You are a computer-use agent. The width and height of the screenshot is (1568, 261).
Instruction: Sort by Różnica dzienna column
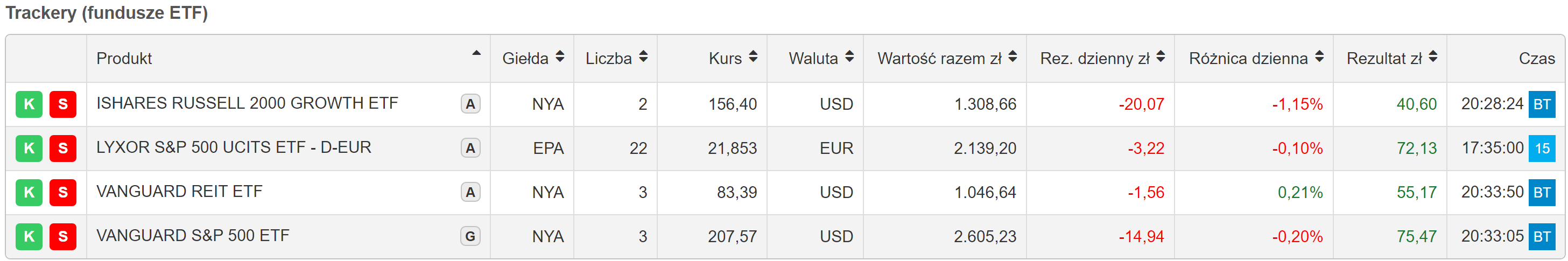pos(1256,59)
